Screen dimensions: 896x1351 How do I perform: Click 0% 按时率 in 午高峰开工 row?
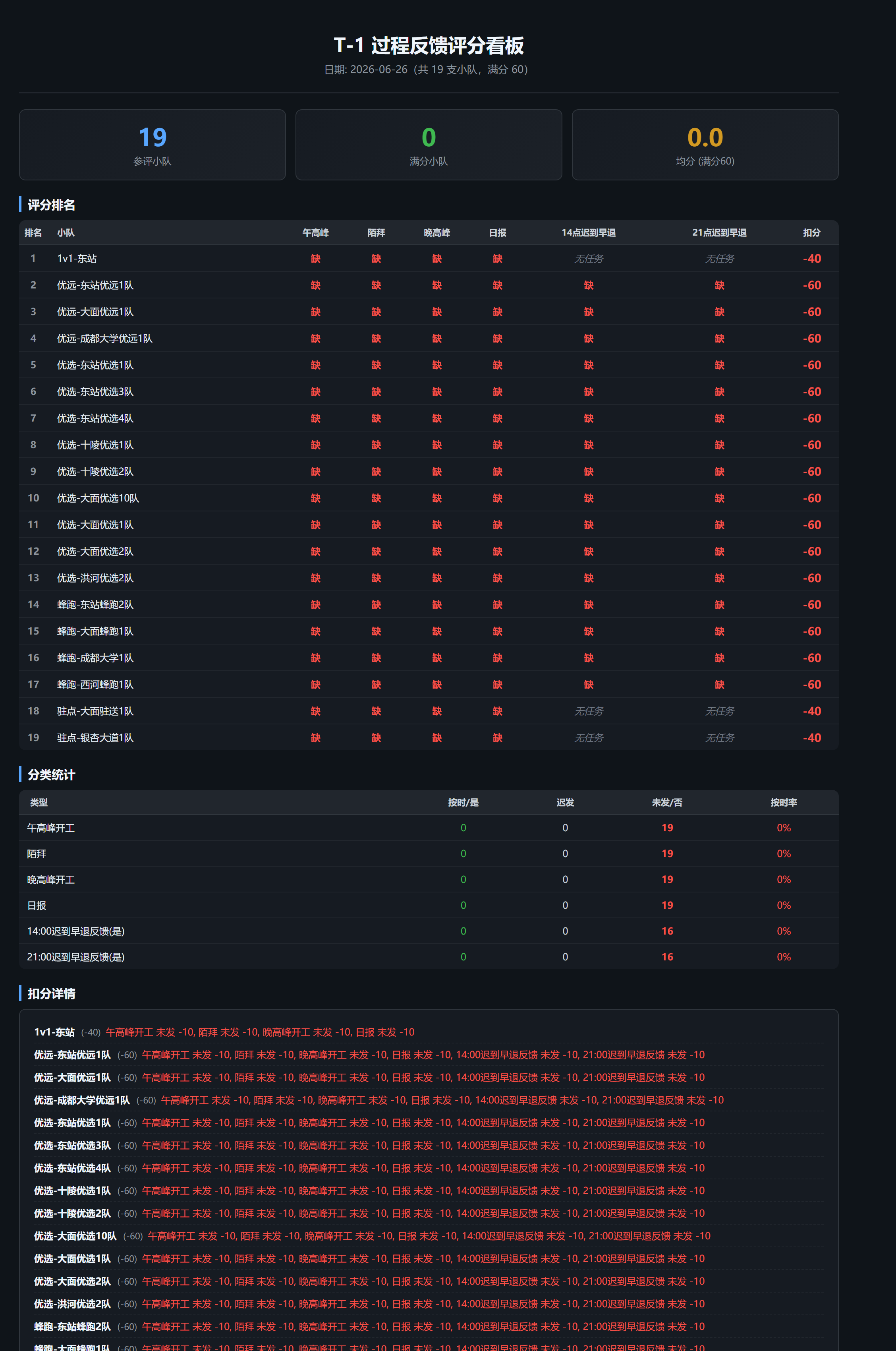784,828
